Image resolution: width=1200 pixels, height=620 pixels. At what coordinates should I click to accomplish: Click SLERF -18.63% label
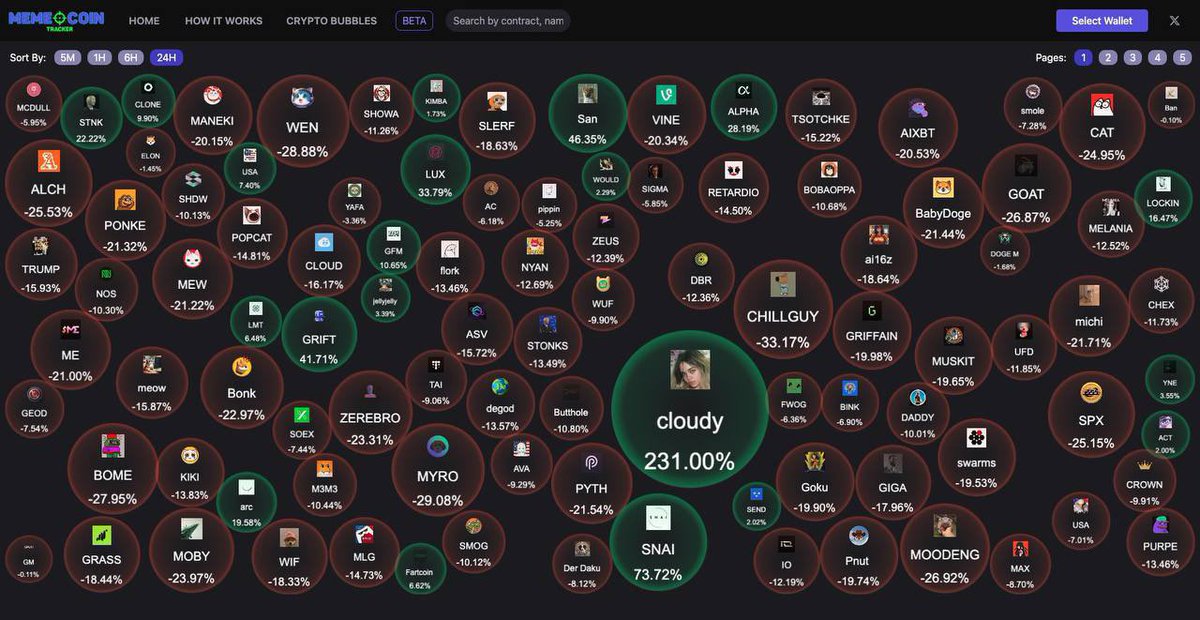tap(497, 136)
